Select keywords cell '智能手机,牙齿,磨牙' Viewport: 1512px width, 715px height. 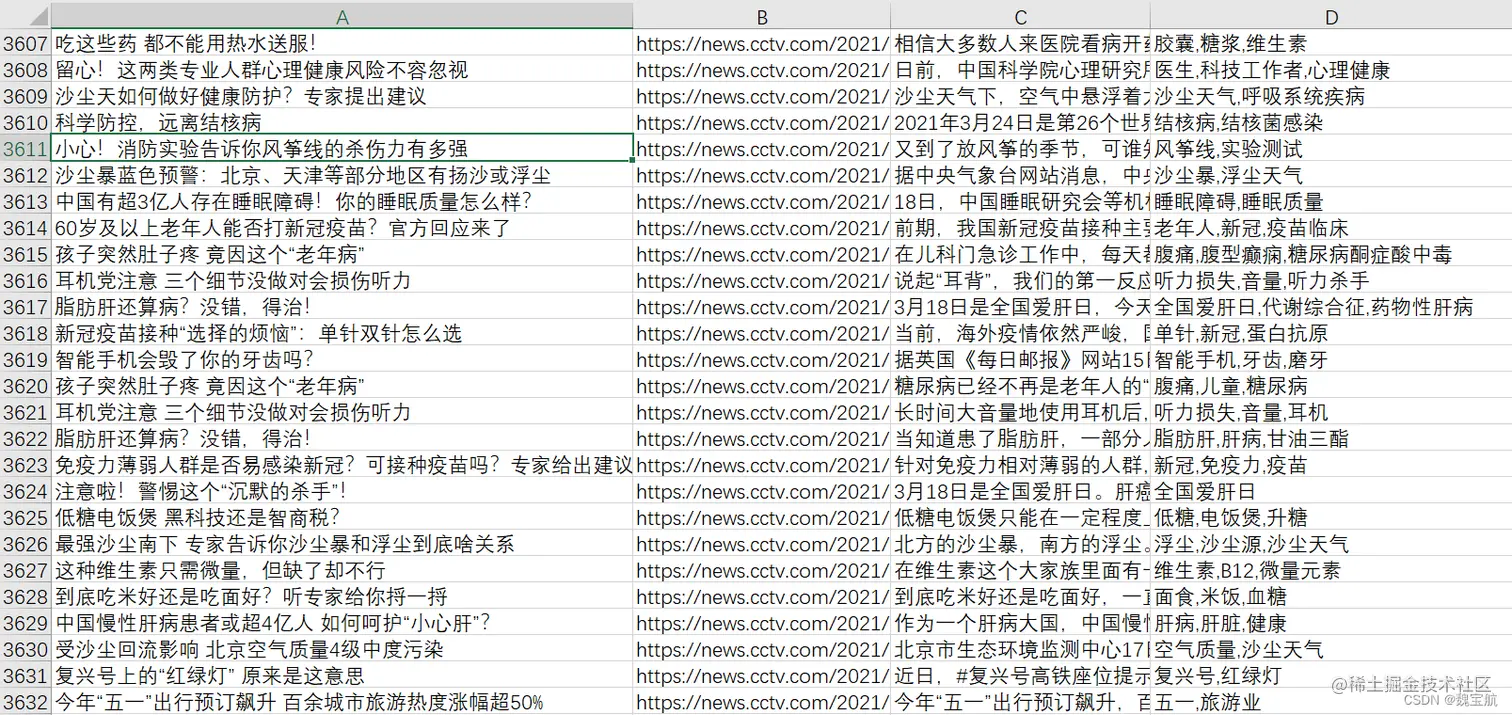[1331, 360]
